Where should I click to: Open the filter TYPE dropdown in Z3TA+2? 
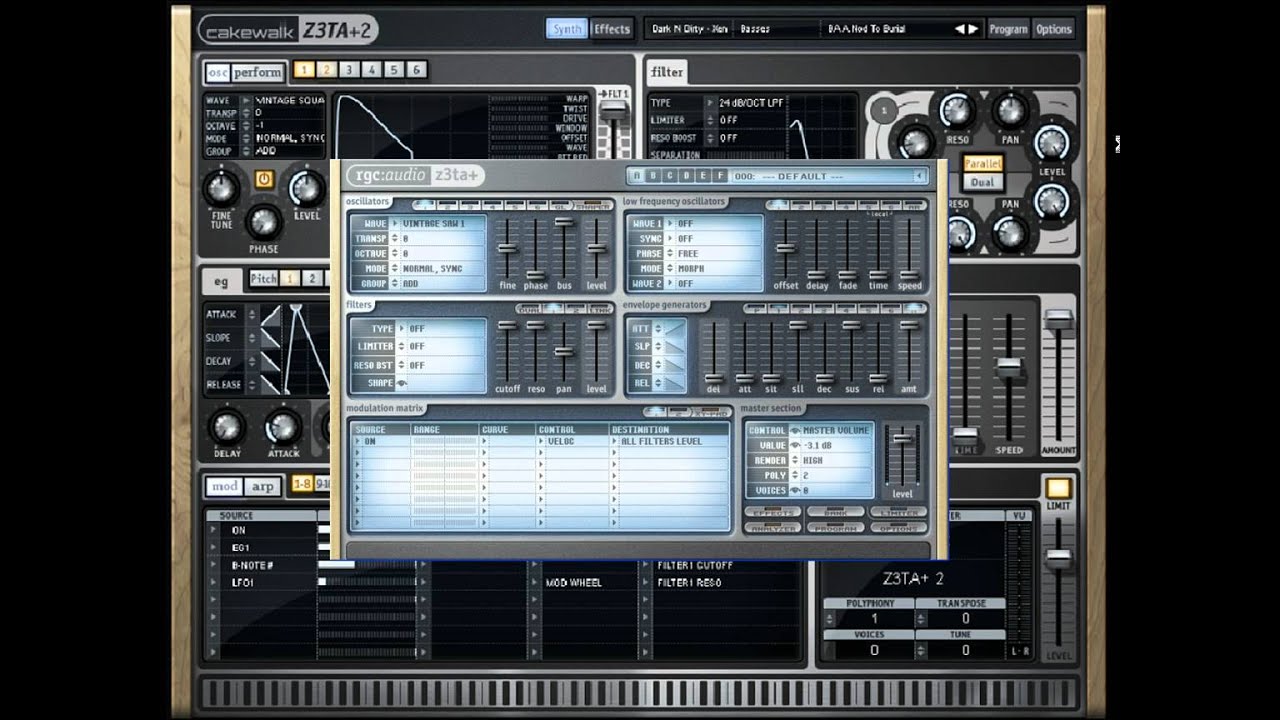tap(710, 102)
